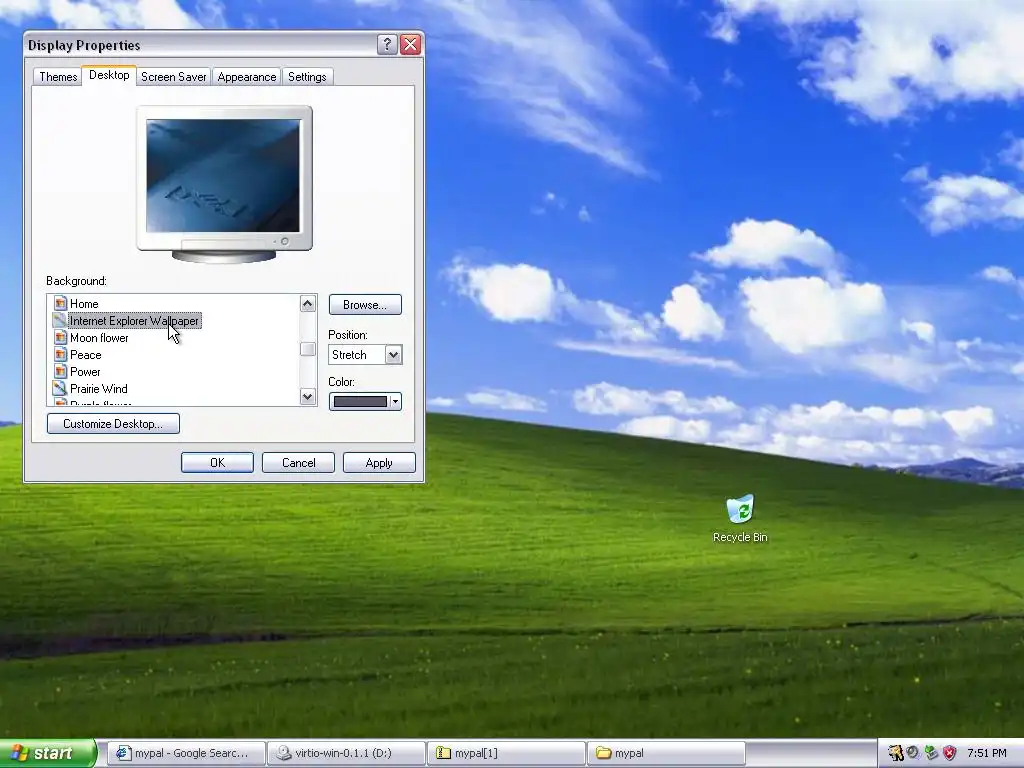Click the help question mark button
This screenshot has height=768, width=1024.
pyautogui.click(x=387, y=44)
